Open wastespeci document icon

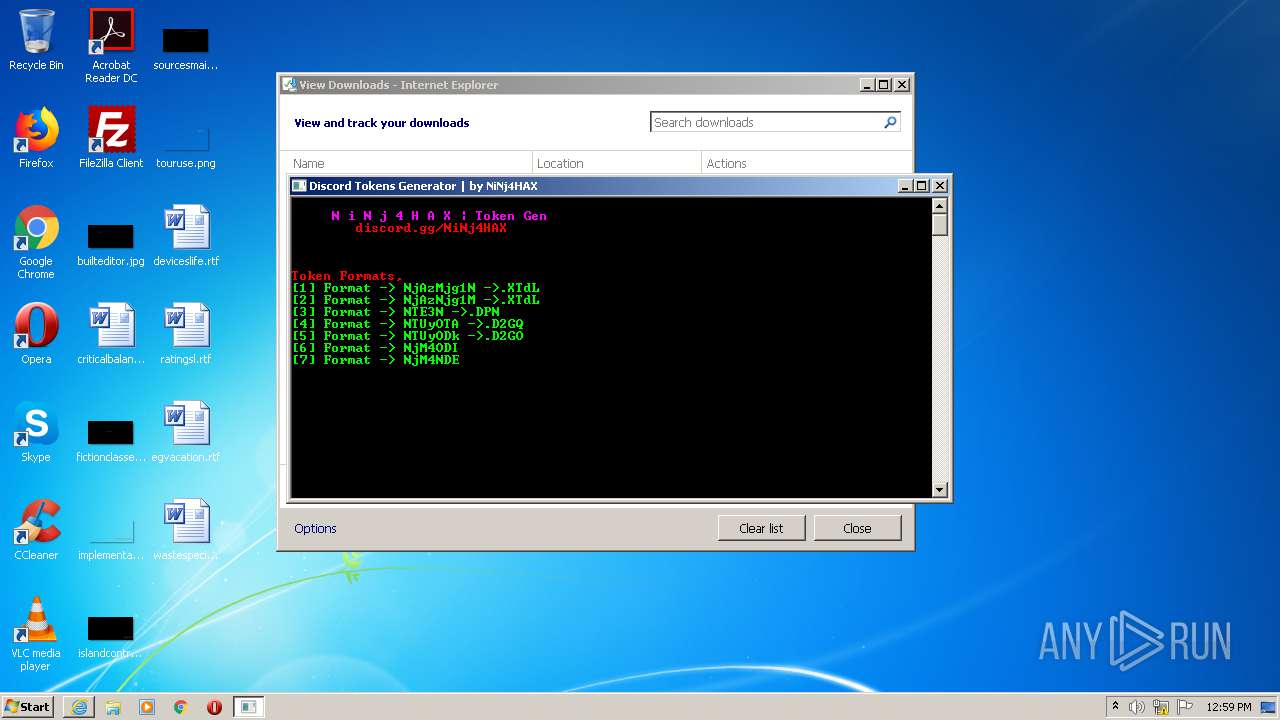pos(187,530)
